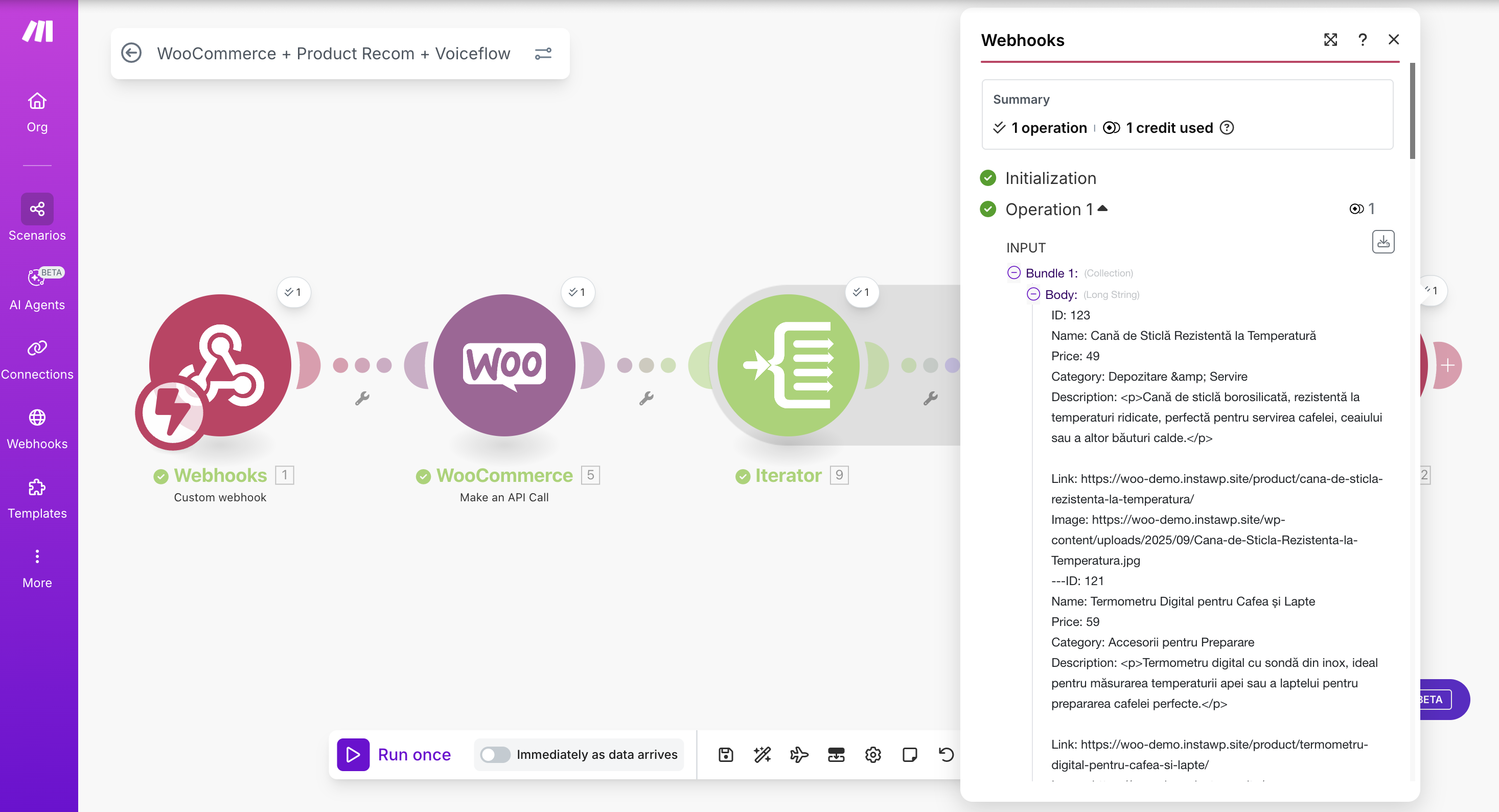The image size is (1499, 812).
Task: Select the Webhooks module circle
Action: (x=220, y=365)
